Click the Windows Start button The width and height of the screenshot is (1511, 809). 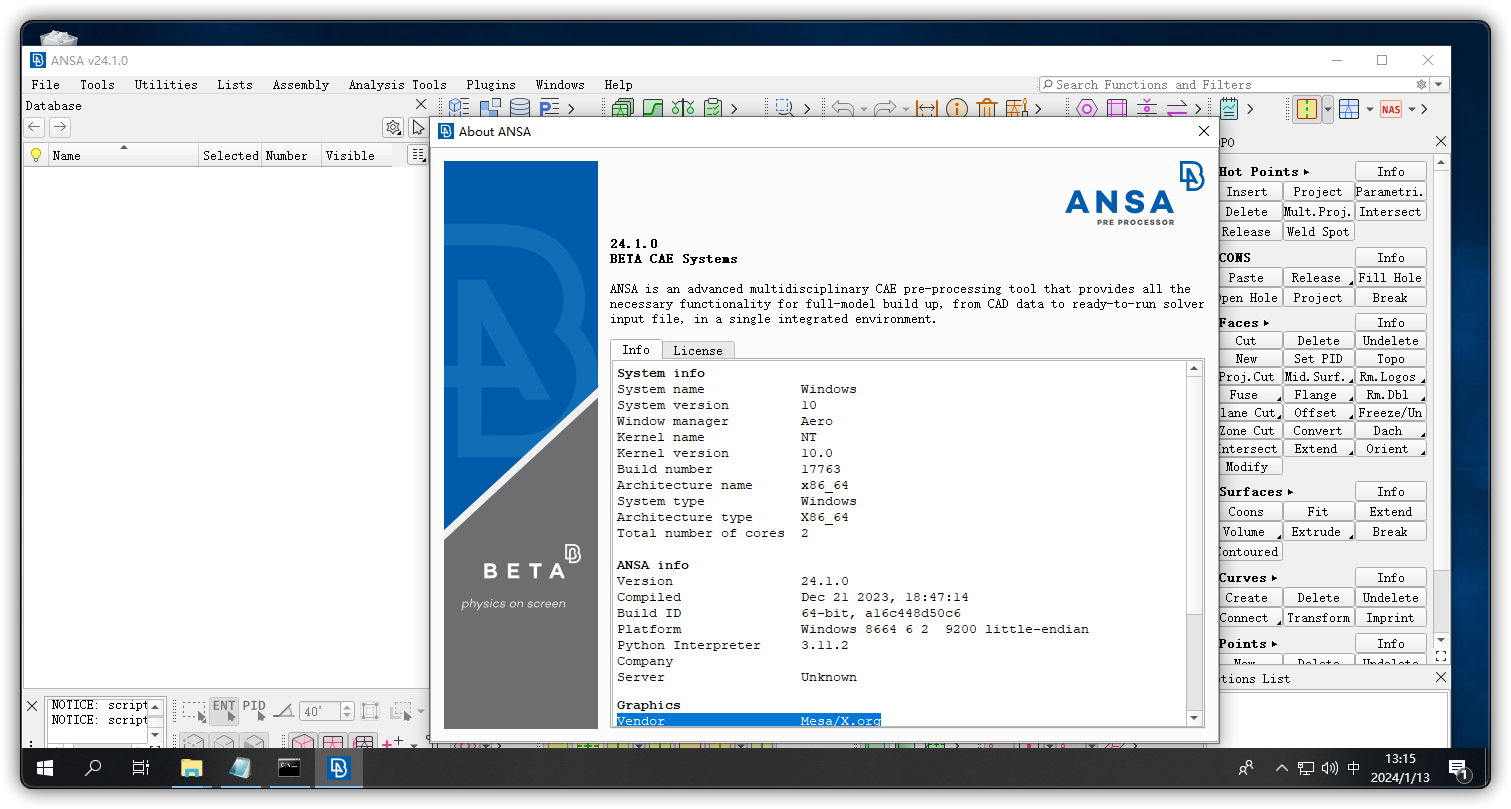[x=45, y=768]
